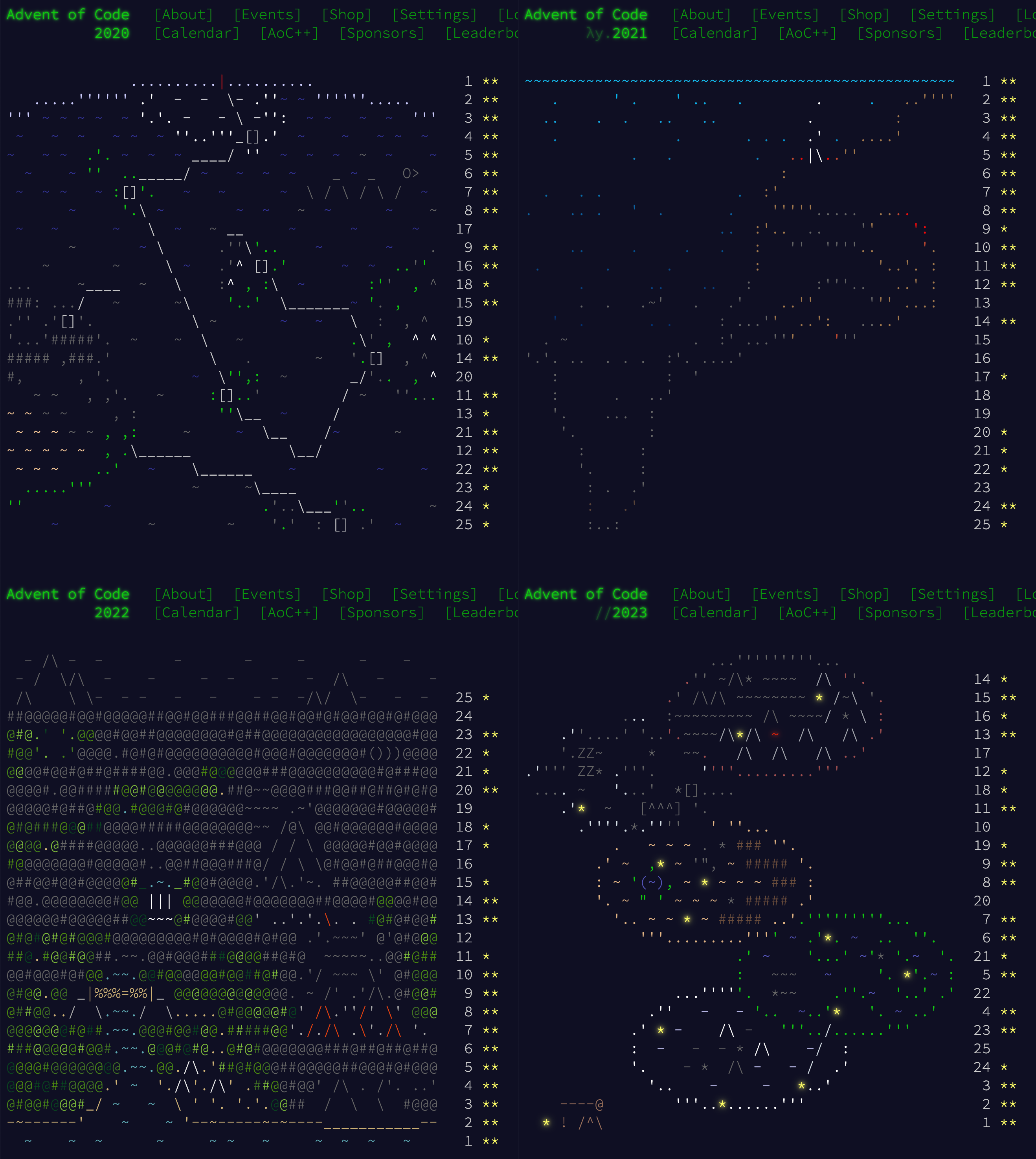This screenshot has width=1036, height=1159.
Task: Click the red antenna atop 2020 art
Action: [x=222, y=83]
